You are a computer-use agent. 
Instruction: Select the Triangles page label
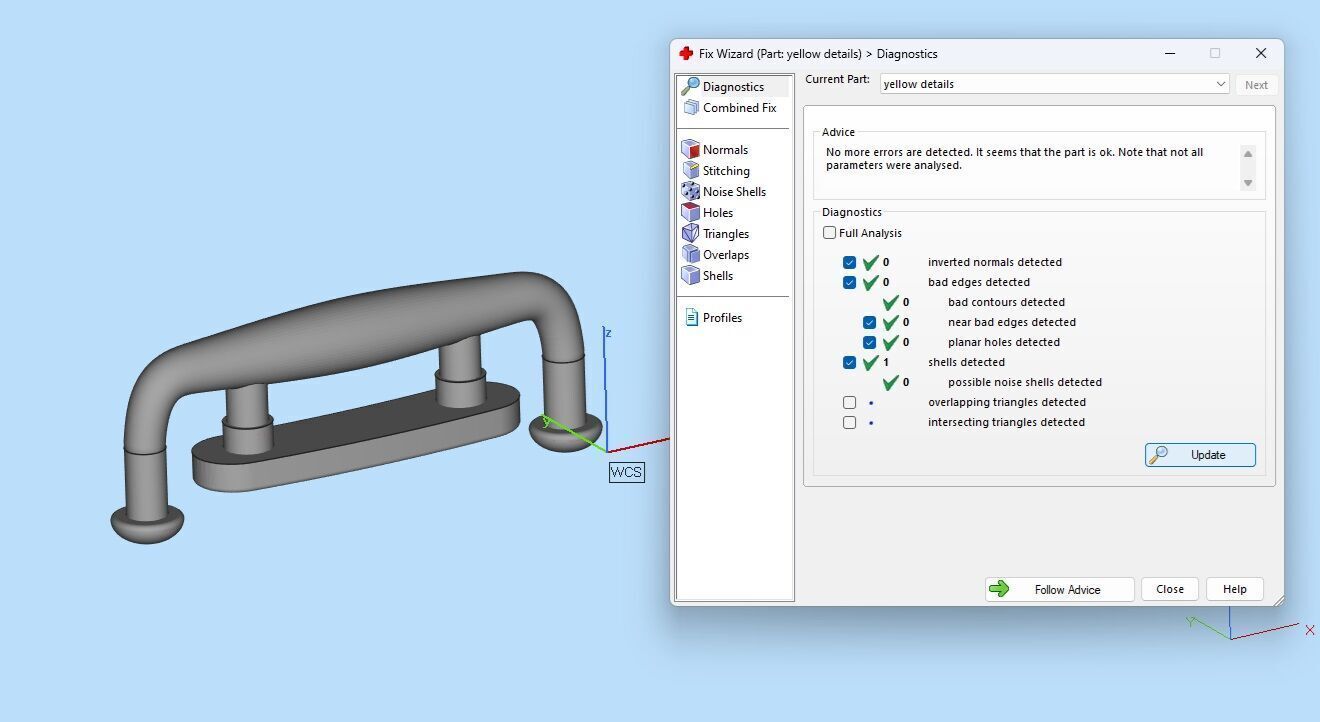point(726,234)
